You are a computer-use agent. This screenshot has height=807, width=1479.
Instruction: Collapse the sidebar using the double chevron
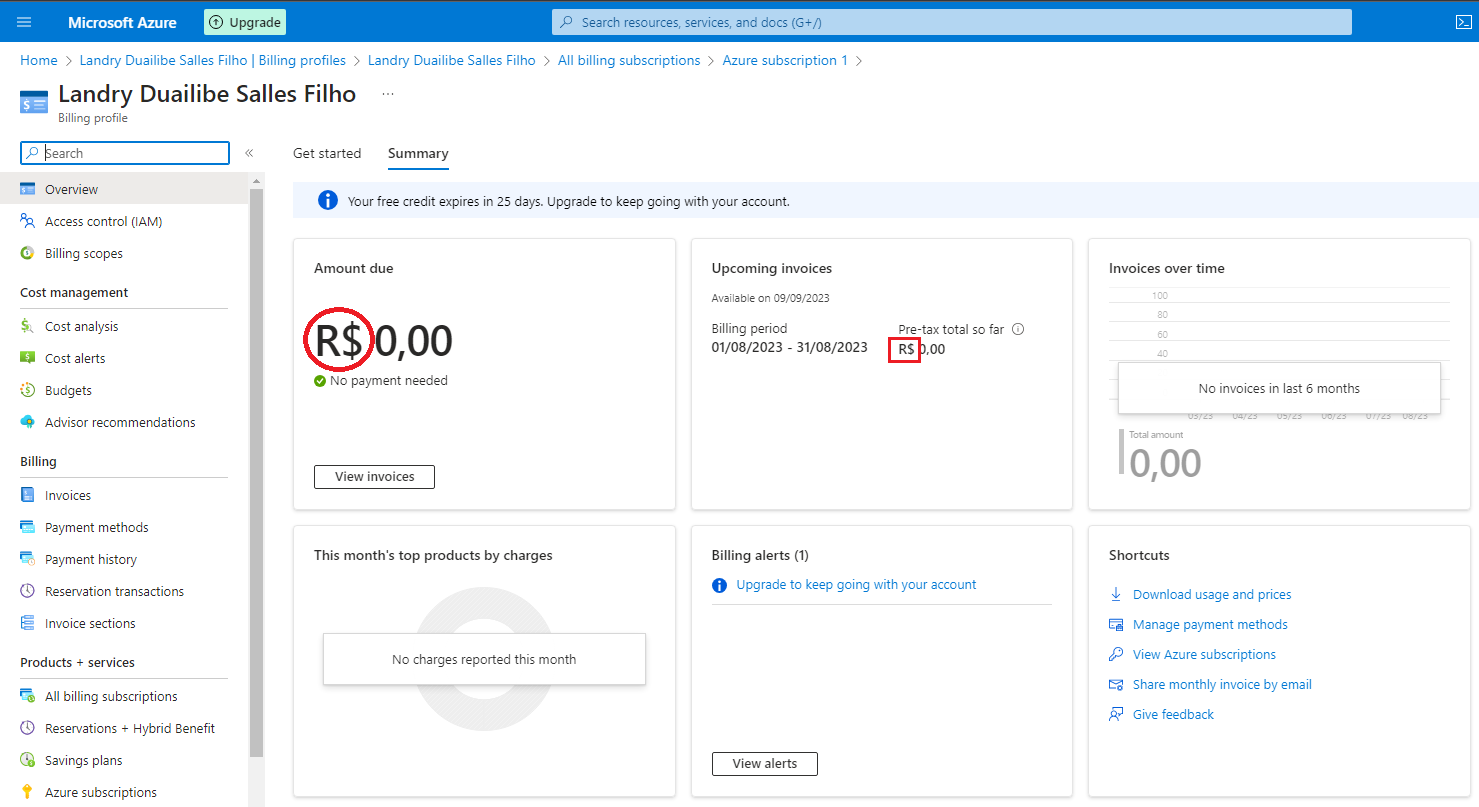[249, 153]
